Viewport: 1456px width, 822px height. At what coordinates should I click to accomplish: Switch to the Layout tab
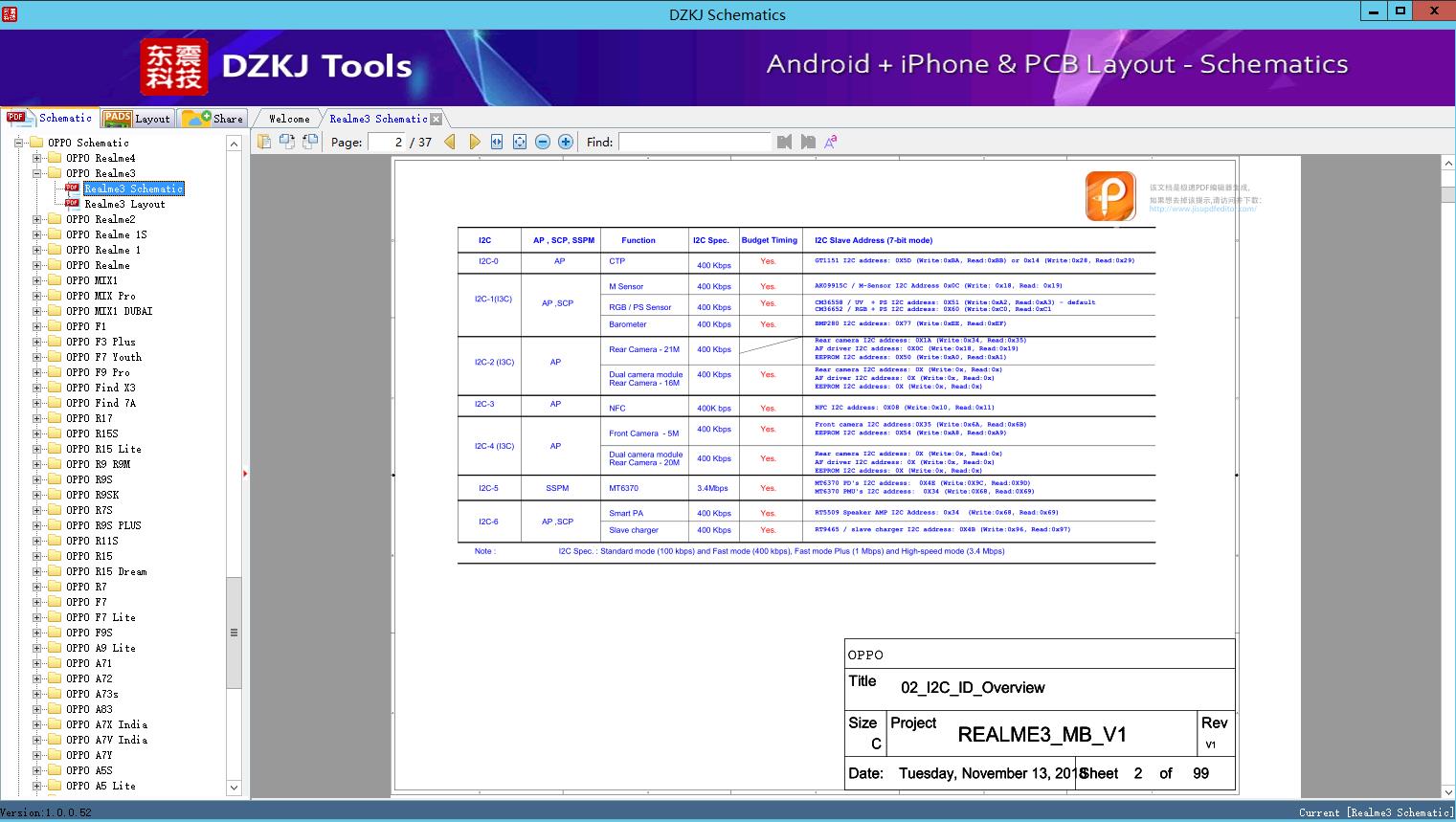pos(137,119)
